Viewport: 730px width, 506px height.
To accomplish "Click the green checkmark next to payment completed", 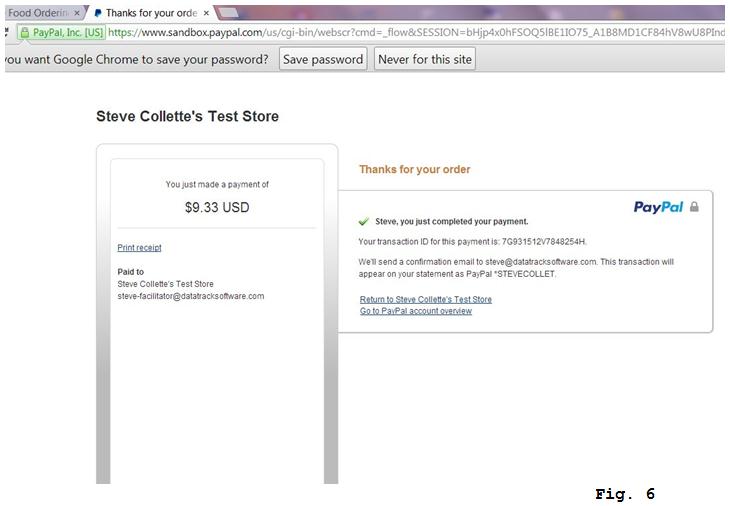I will pyautogui.click(x=364, y=222).
